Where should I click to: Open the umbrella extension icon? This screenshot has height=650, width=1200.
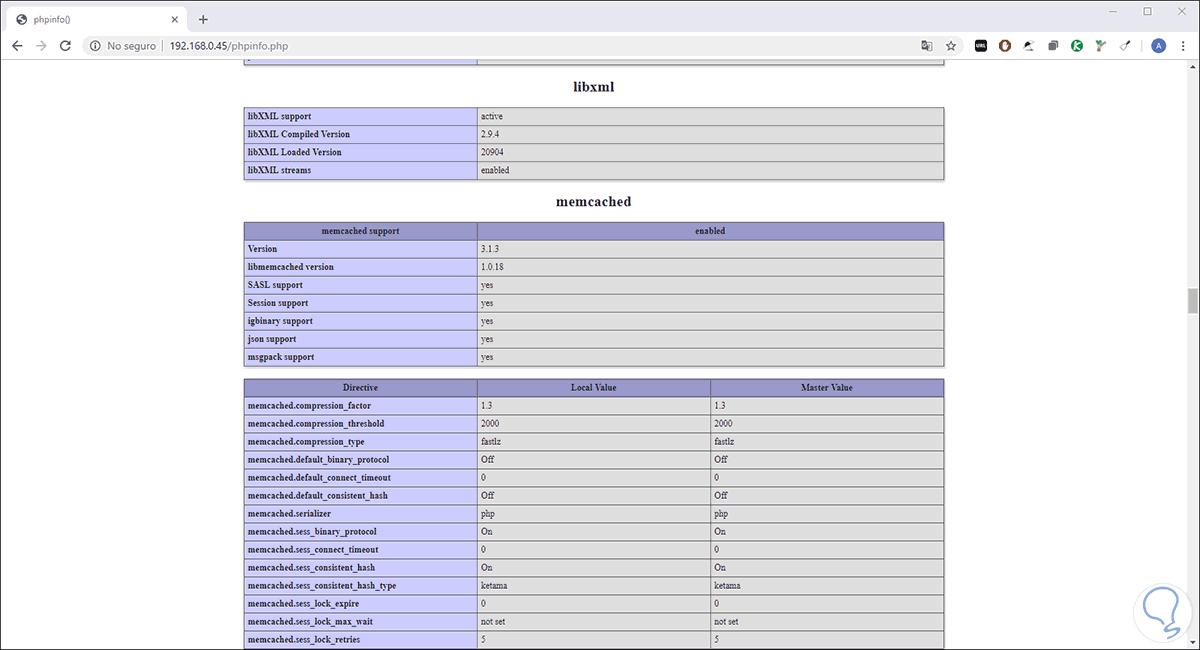(1029, 46)
